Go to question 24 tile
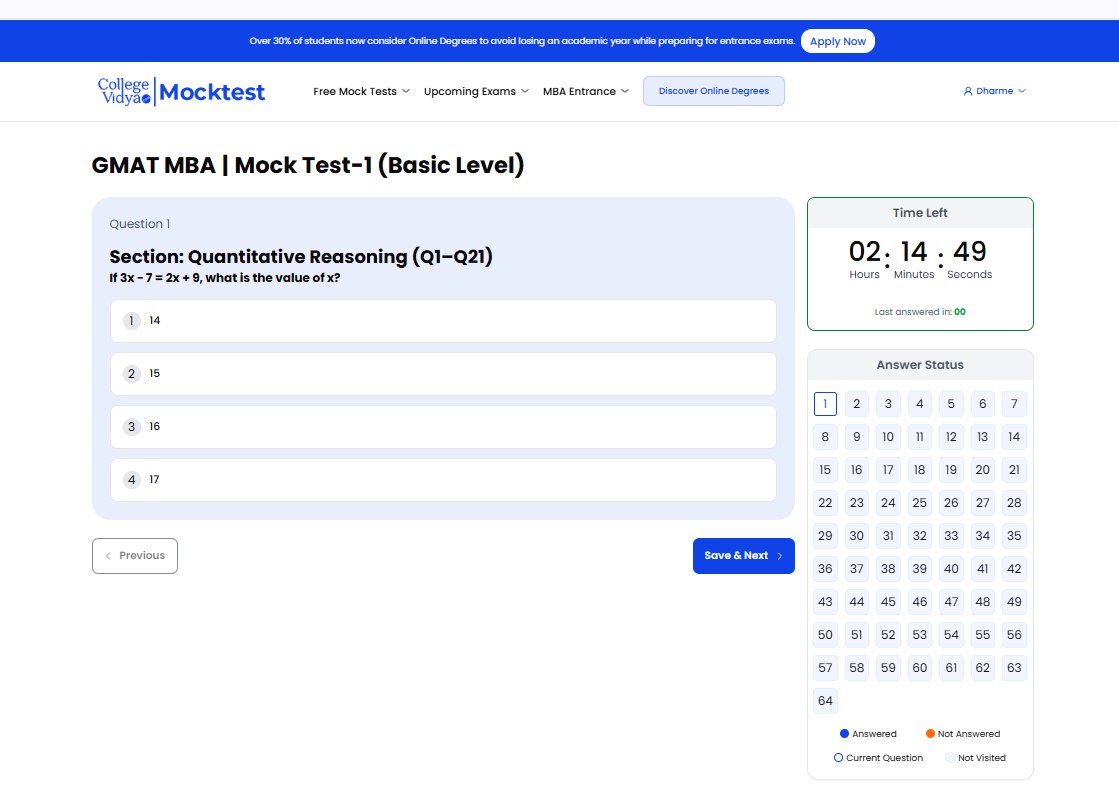Image resolution: width=1119 pixels, height=787 pixels. point(888,503)
